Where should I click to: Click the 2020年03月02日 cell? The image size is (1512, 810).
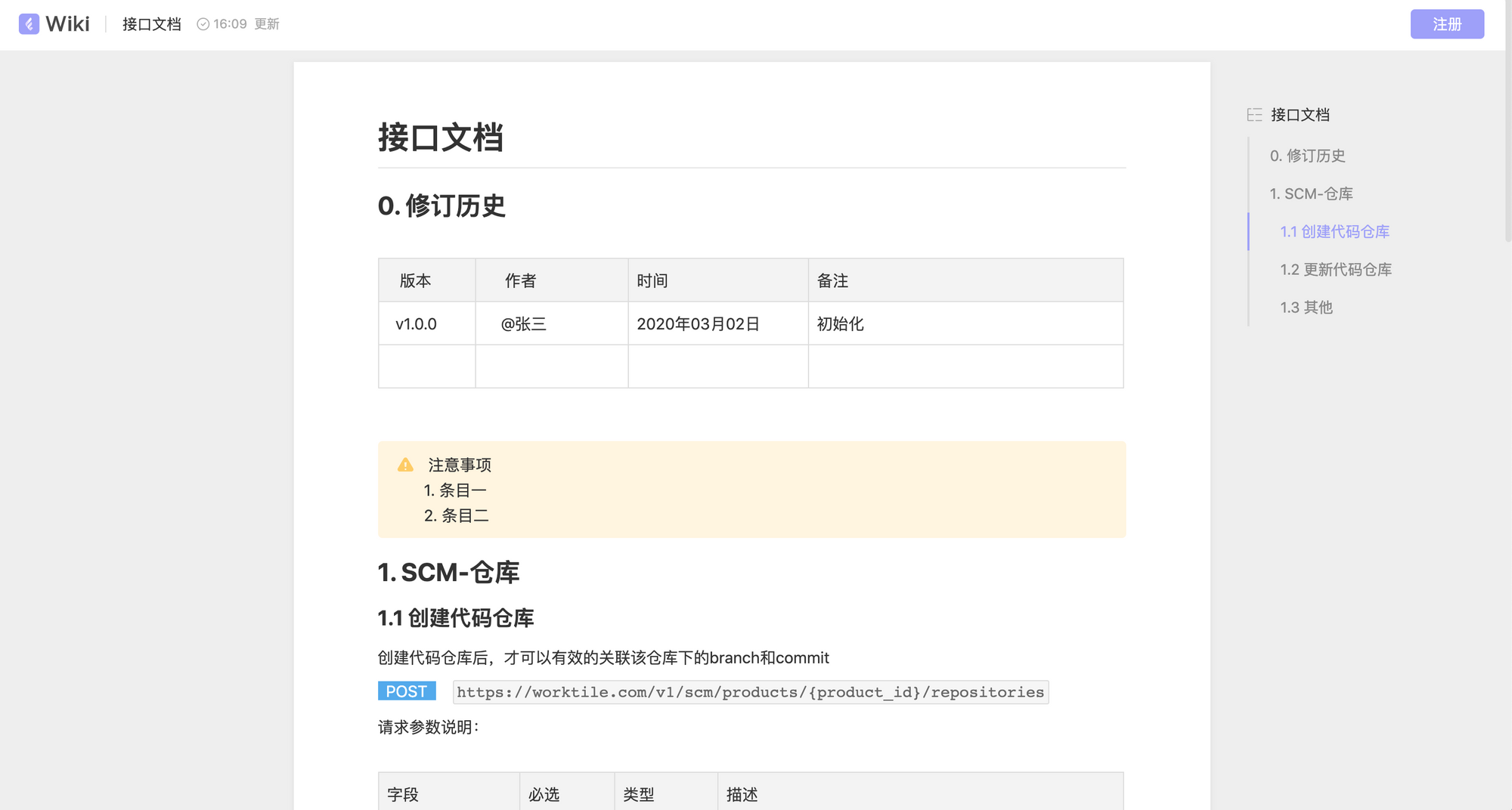pyautogui.click(x=718, y=323)
